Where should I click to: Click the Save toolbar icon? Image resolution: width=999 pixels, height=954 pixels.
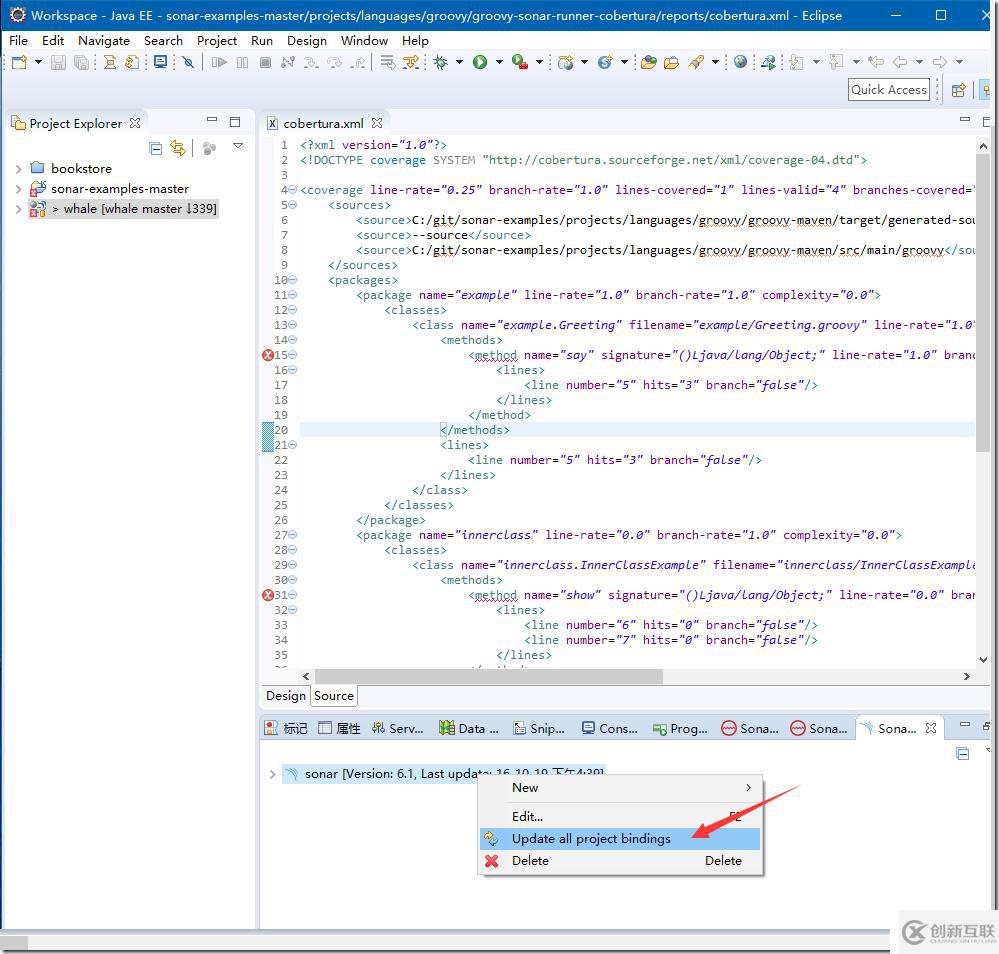[59, 62]
